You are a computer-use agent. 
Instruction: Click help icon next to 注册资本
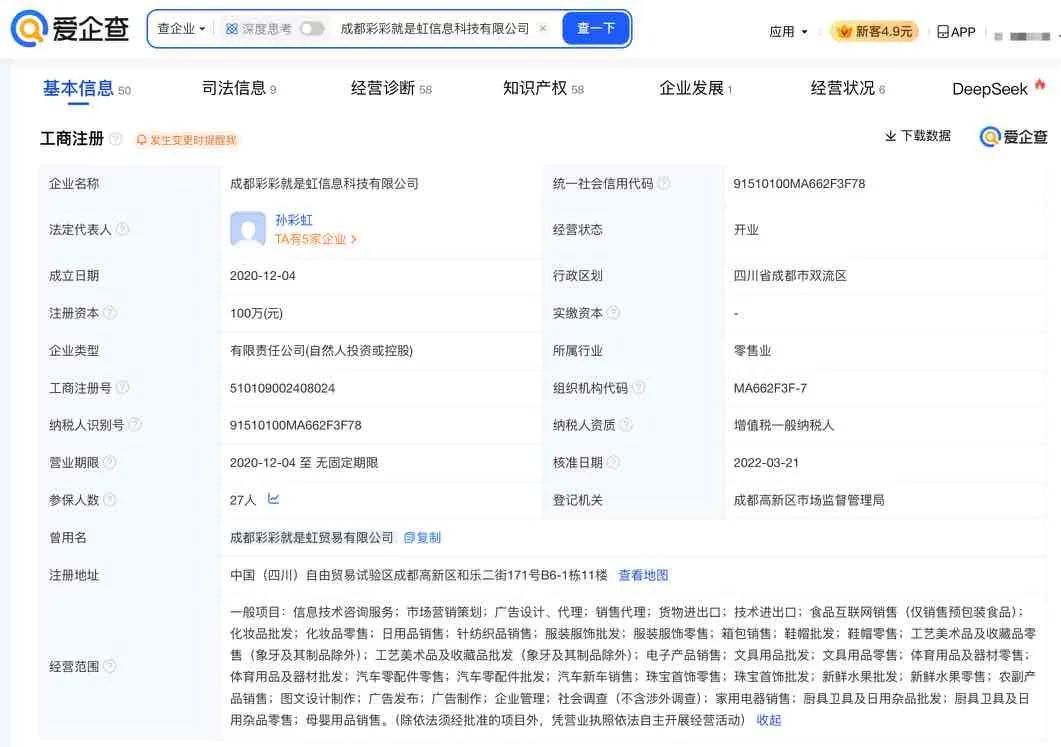point(110,313)
